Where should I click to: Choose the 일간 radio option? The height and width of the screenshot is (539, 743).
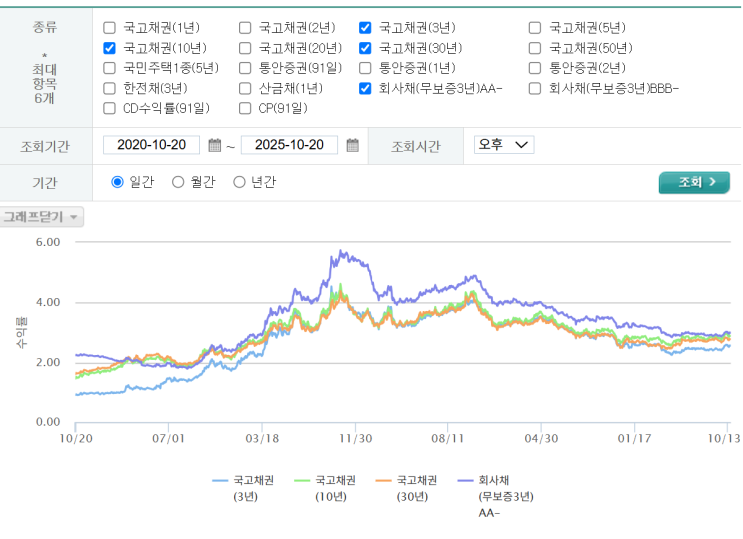[x=117, y=182]
